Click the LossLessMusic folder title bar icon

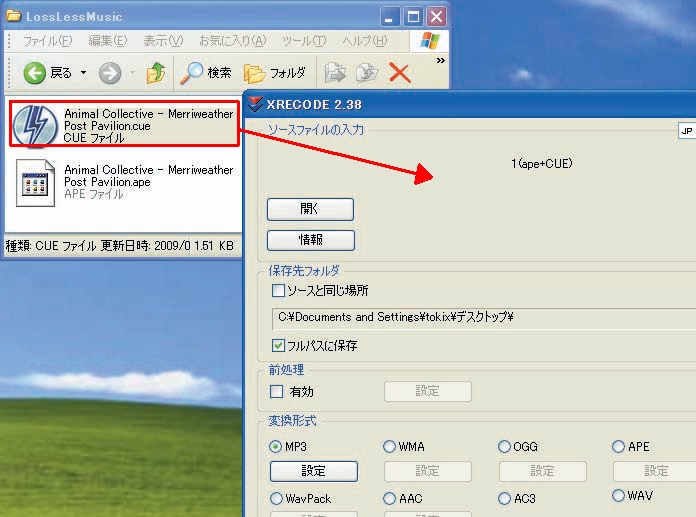(14, 16)
